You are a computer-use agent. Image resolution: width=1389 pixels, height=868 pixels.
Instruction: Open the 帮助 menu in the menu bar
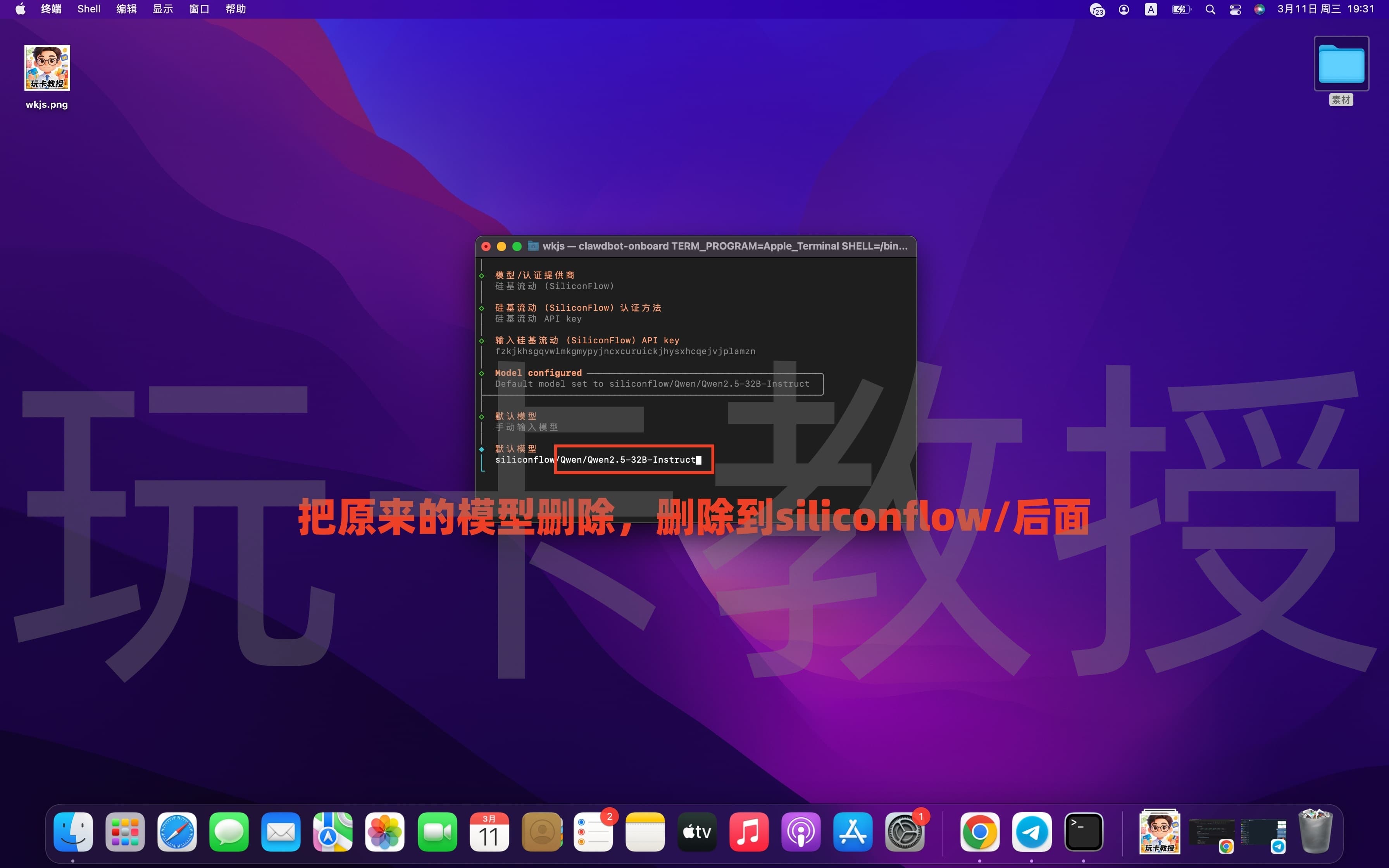(235, 9)
